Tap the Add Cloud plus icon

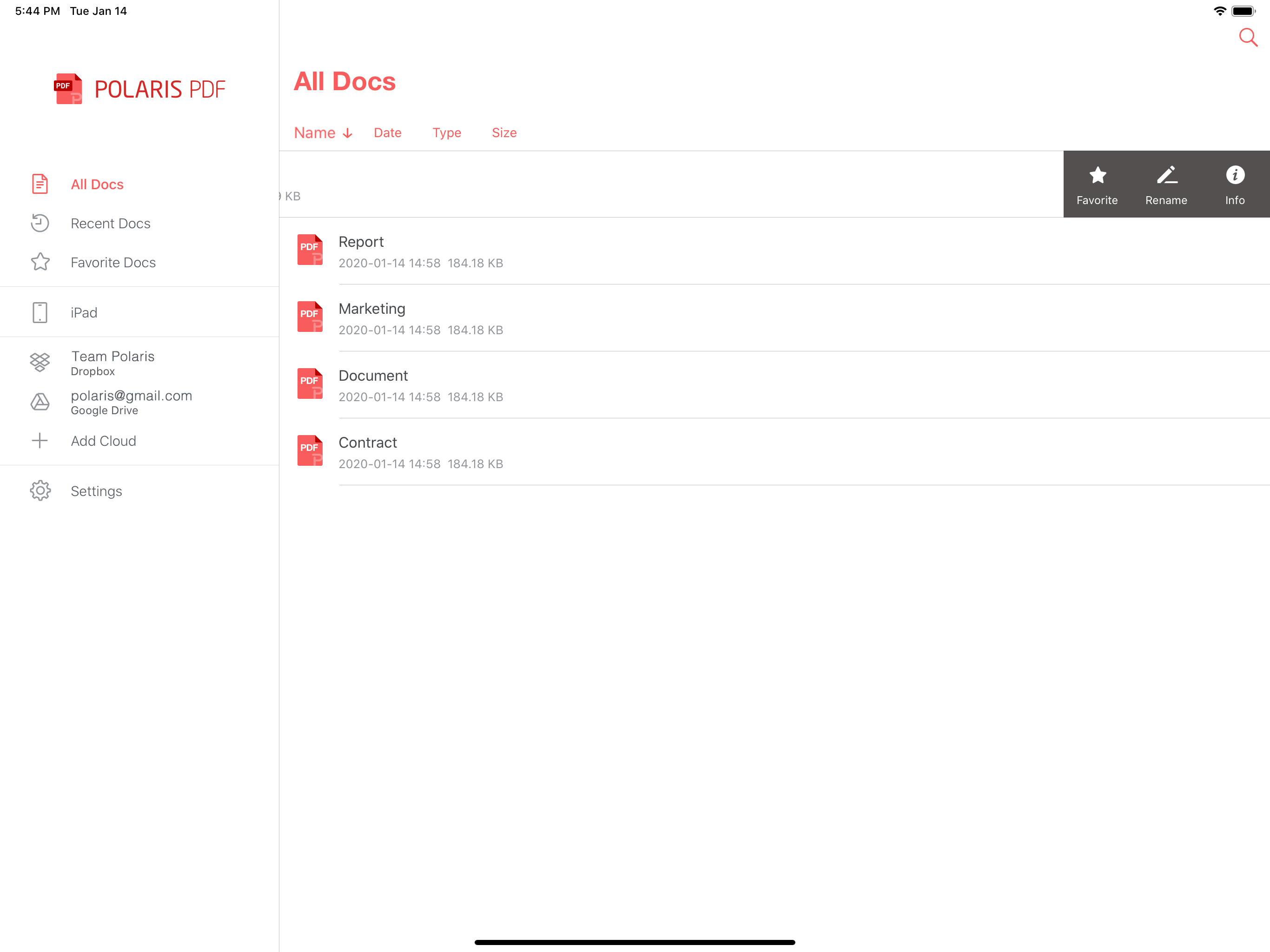[40, 441]
